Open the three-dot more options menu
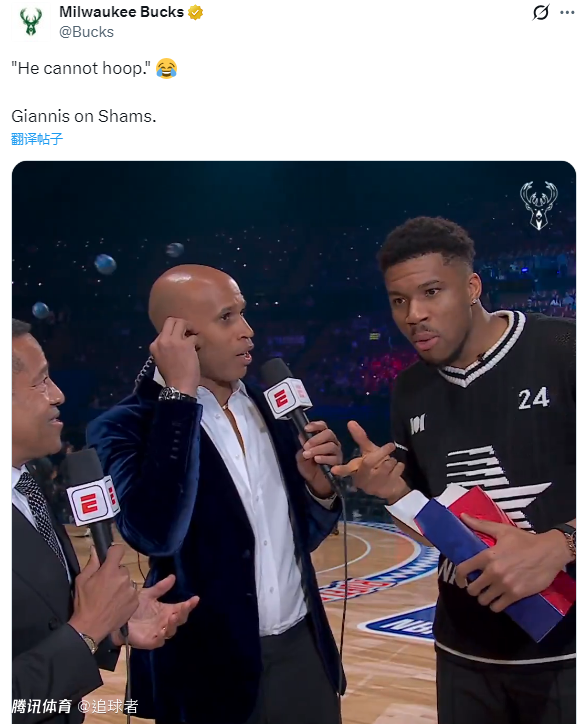This screenshot has height=724, width=586. [567, 12]
